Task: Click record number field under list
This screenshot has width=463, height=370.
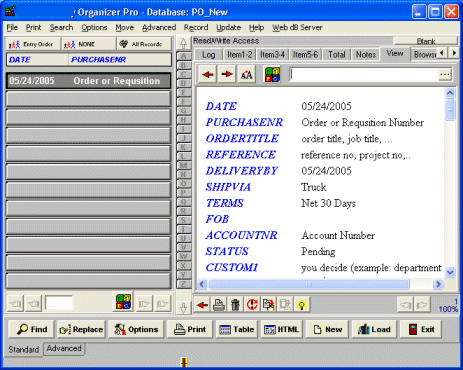Action: [x=59, y=303]
